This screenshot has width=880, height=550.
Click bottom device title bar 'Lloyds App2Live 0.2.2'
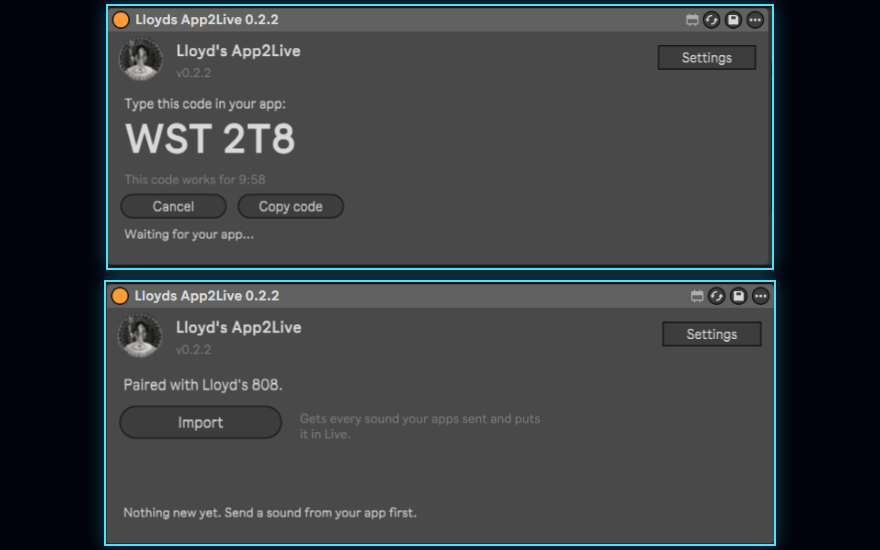[x=207, y=296]
